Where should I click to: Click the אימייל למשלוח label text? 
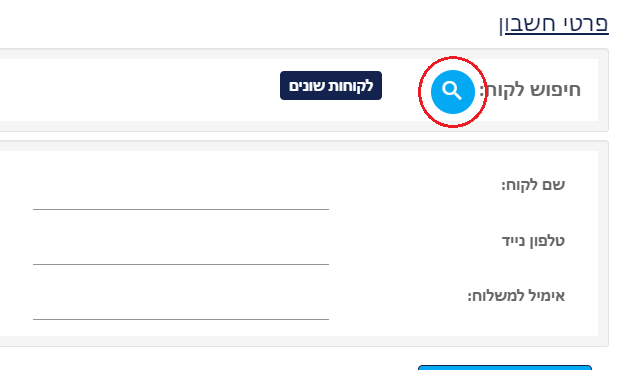(x=516, y=296)
